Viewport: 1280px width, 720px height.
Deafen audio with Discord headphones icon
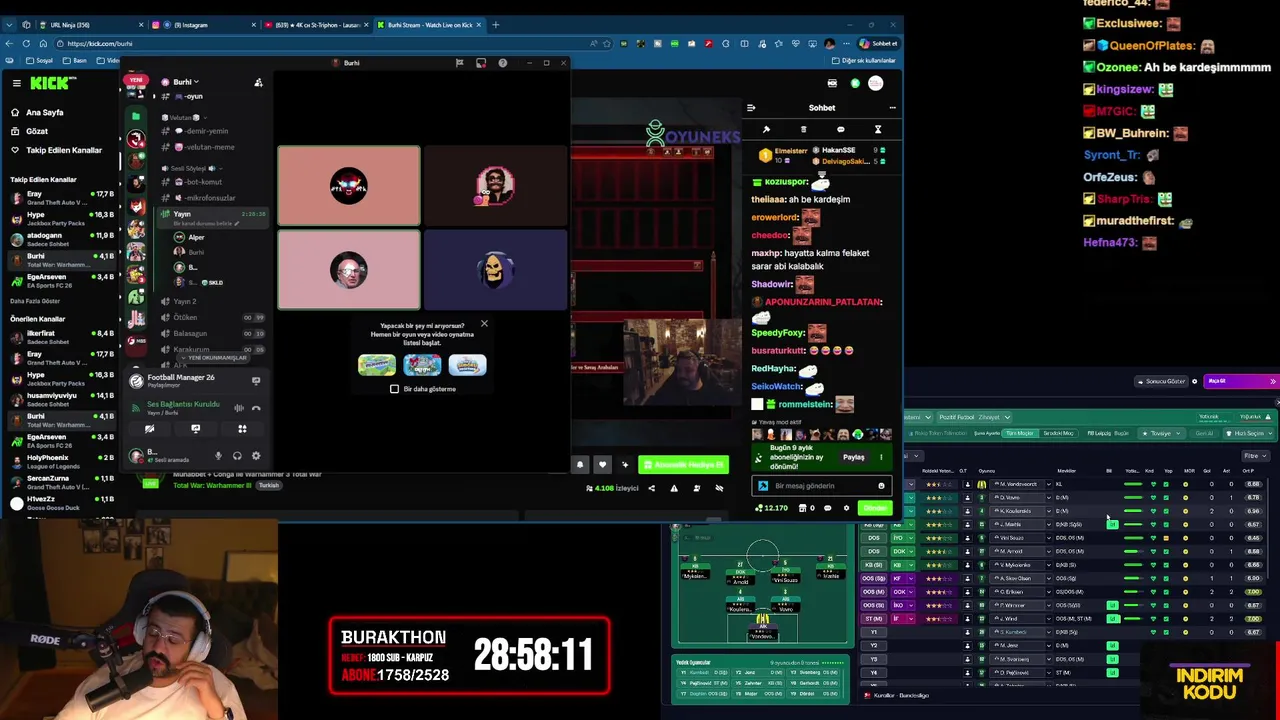(x=237, y=456)
